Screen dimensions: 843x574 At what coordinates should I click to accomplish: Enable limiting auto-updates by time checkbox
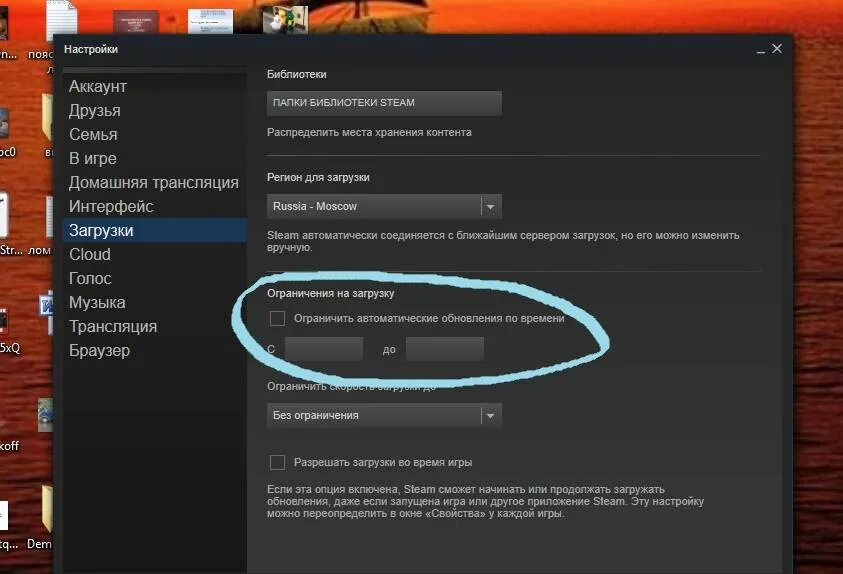click(x=277, y=318)
